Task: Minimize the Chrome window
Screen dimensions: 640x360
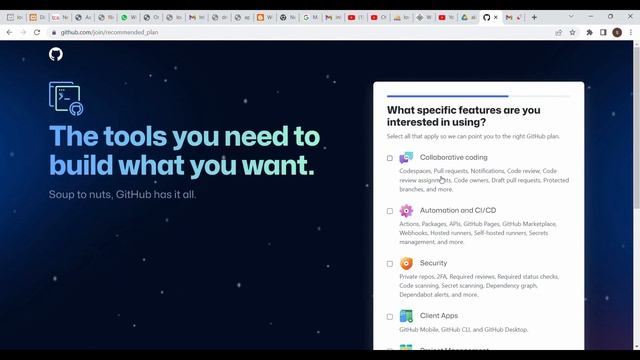Action: [591, 17]
